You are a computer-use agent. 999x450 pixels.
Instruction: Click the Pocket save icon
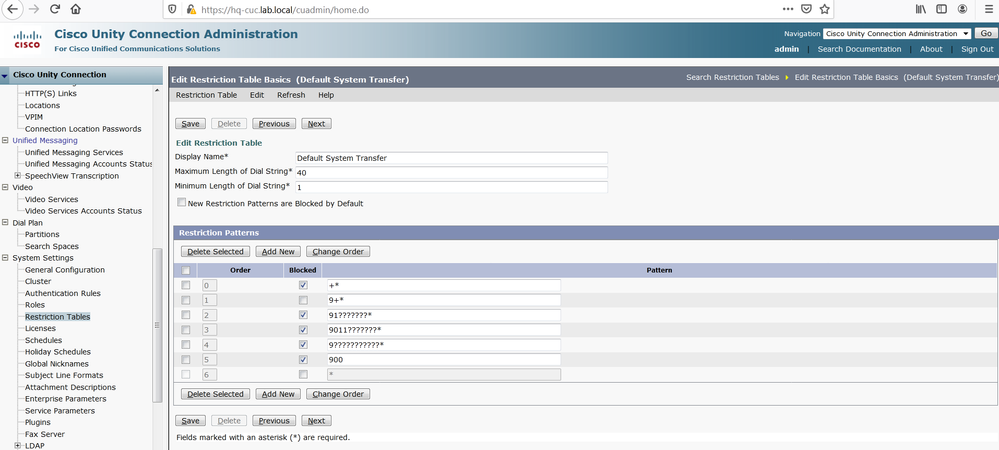(x=806, y=10)
